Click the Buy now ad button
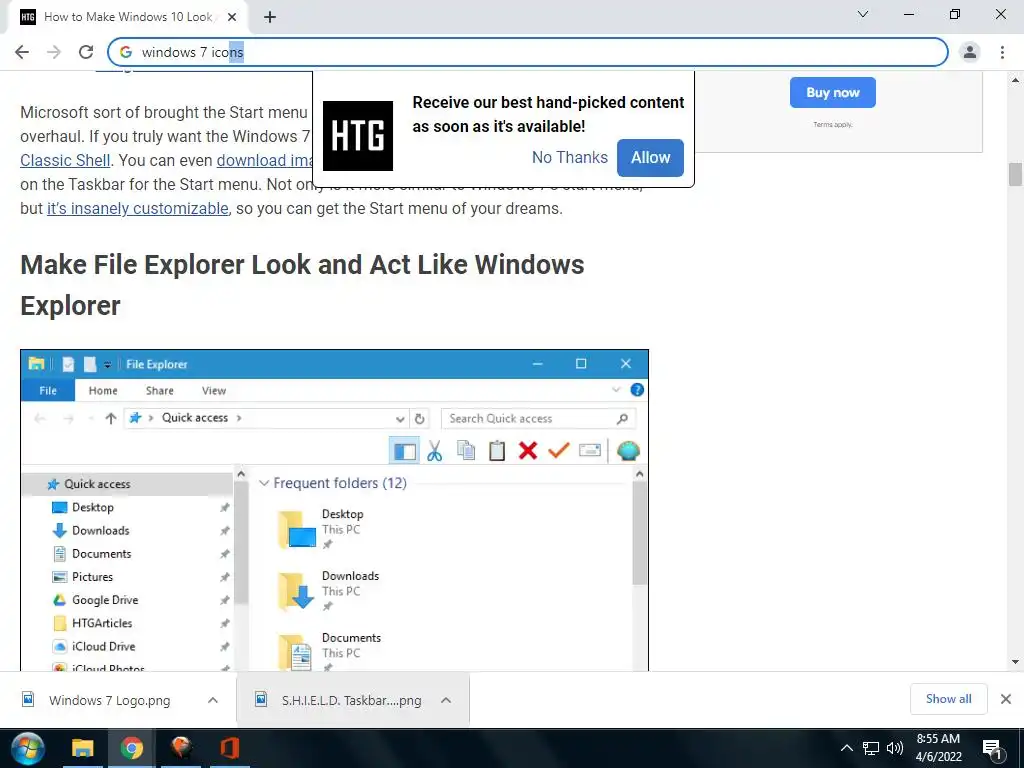The height and width of the screenshot is (768, 1024). pos(833,93)
